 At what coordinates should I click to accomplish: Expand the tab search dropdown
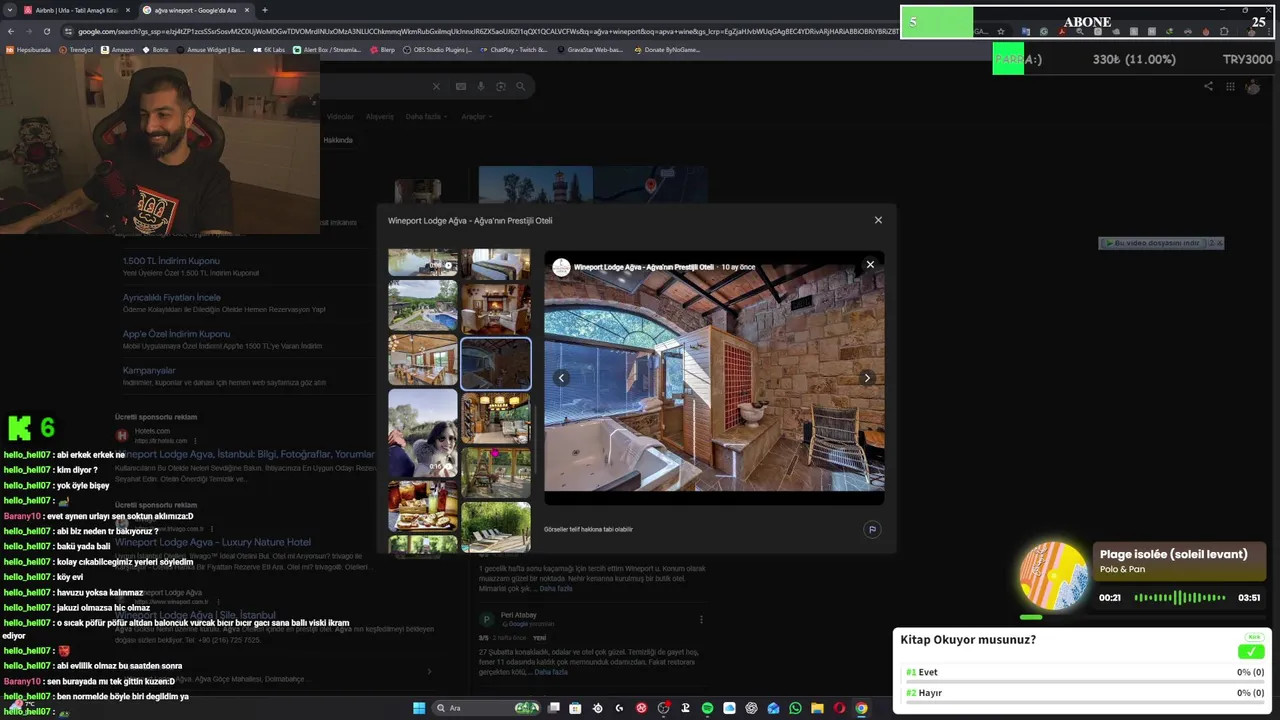click(x=10, y=10)
